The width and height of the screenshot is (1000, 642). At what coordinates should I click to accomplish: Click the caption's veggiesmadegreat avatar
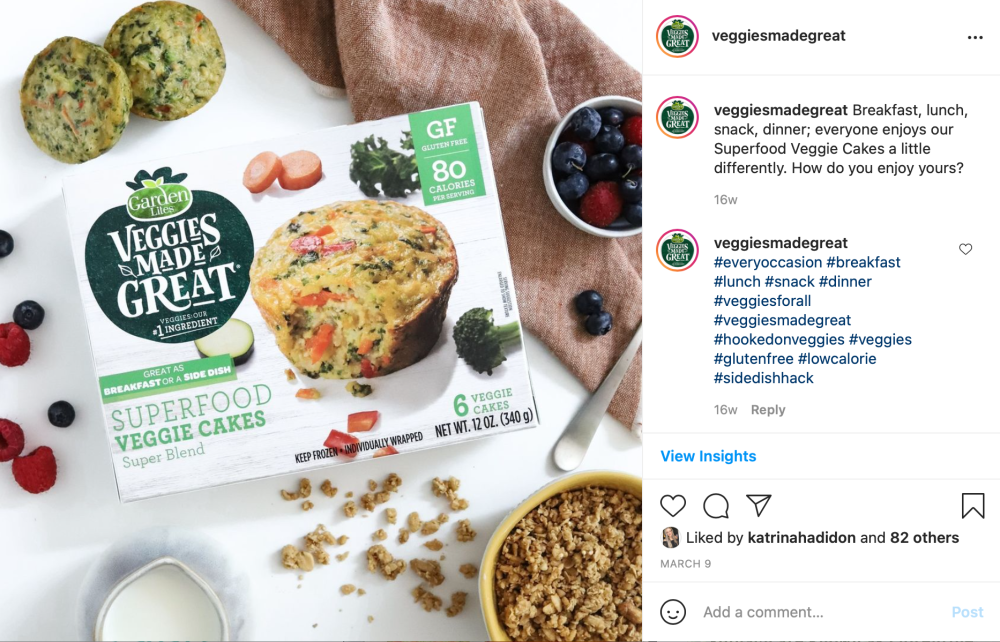[x=677, y=117]
